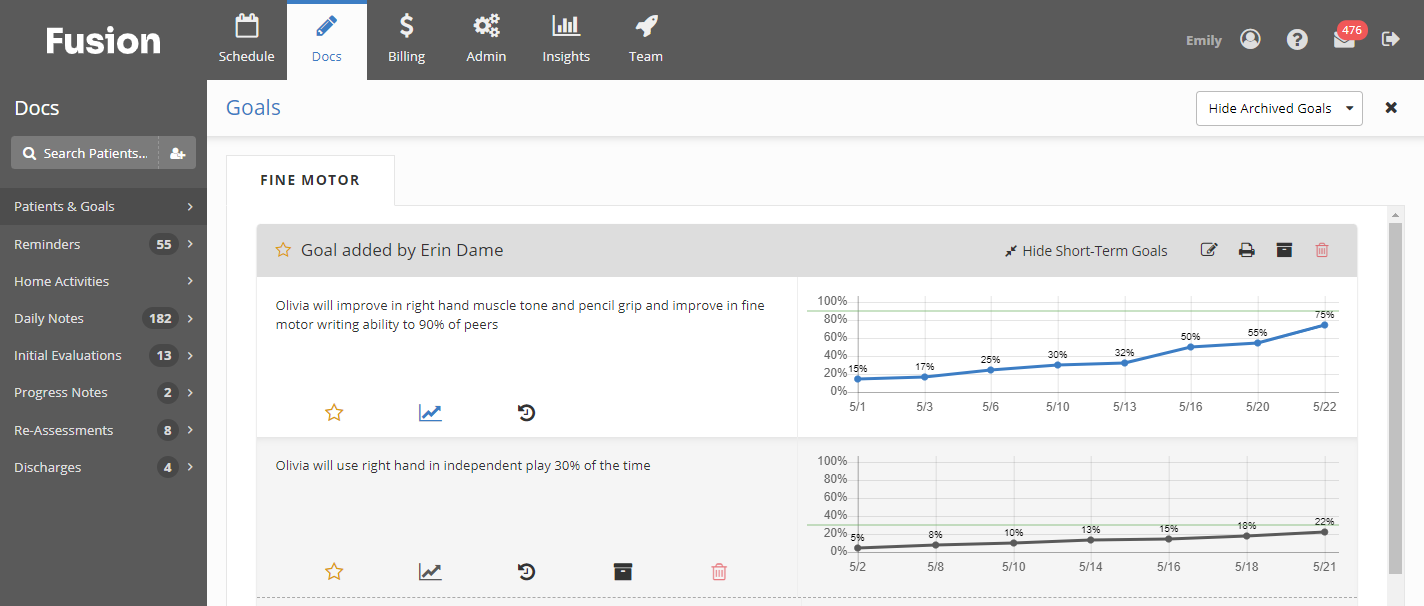Archive the first goal via the archive box icon
The width and height of the screenshot is (1424, 606).
coord(1284,250)
